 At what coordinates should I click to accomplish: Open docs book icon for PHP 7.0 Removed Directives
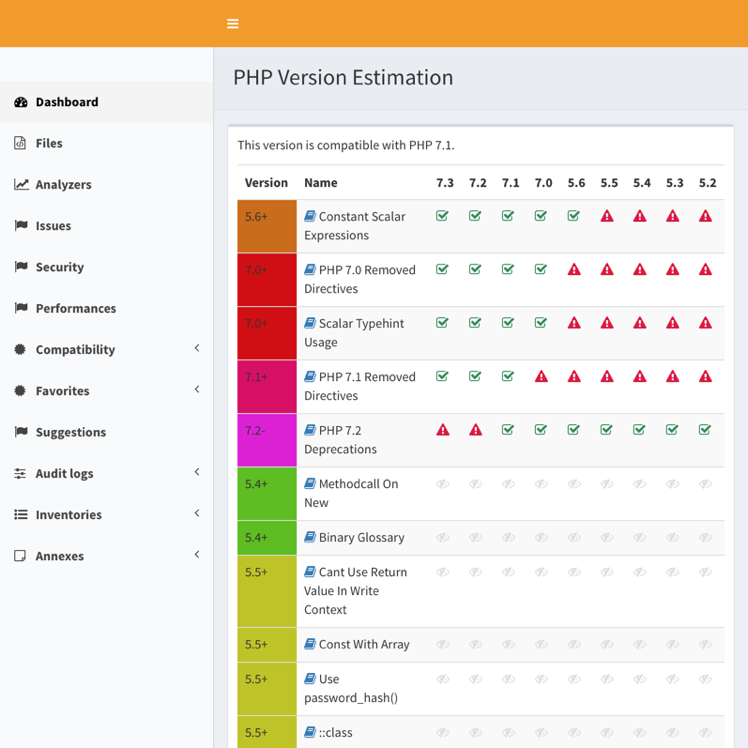point(310,270)
